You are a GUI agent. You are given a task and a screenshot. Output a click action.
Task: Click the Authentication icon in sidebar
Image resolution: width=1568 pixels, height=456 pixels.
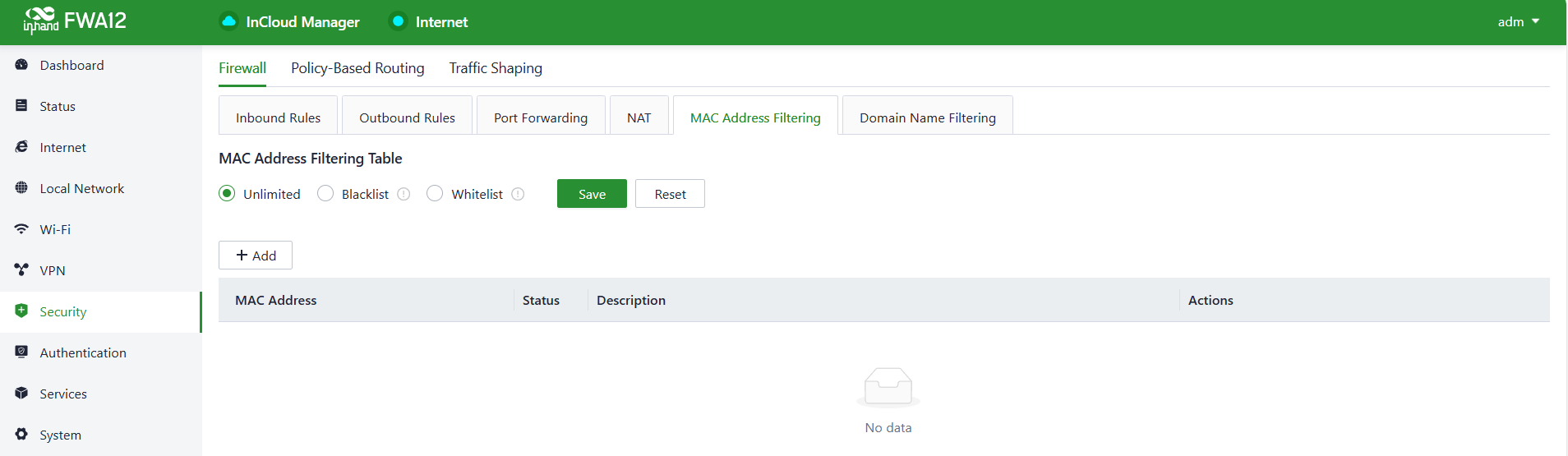(x=21, y=352)
